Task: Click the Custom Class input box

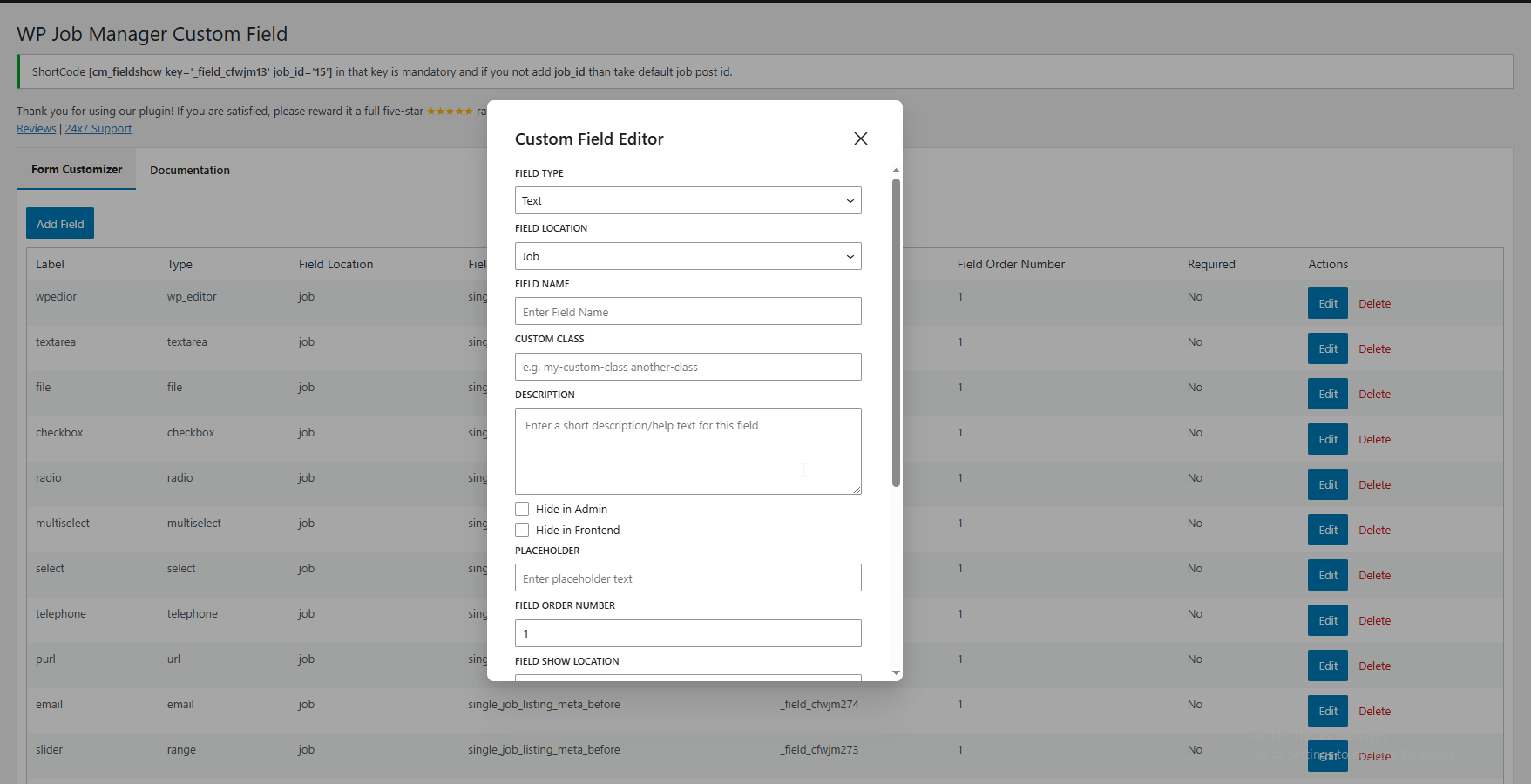Action: pyautogui.click(x=688, y=367)
